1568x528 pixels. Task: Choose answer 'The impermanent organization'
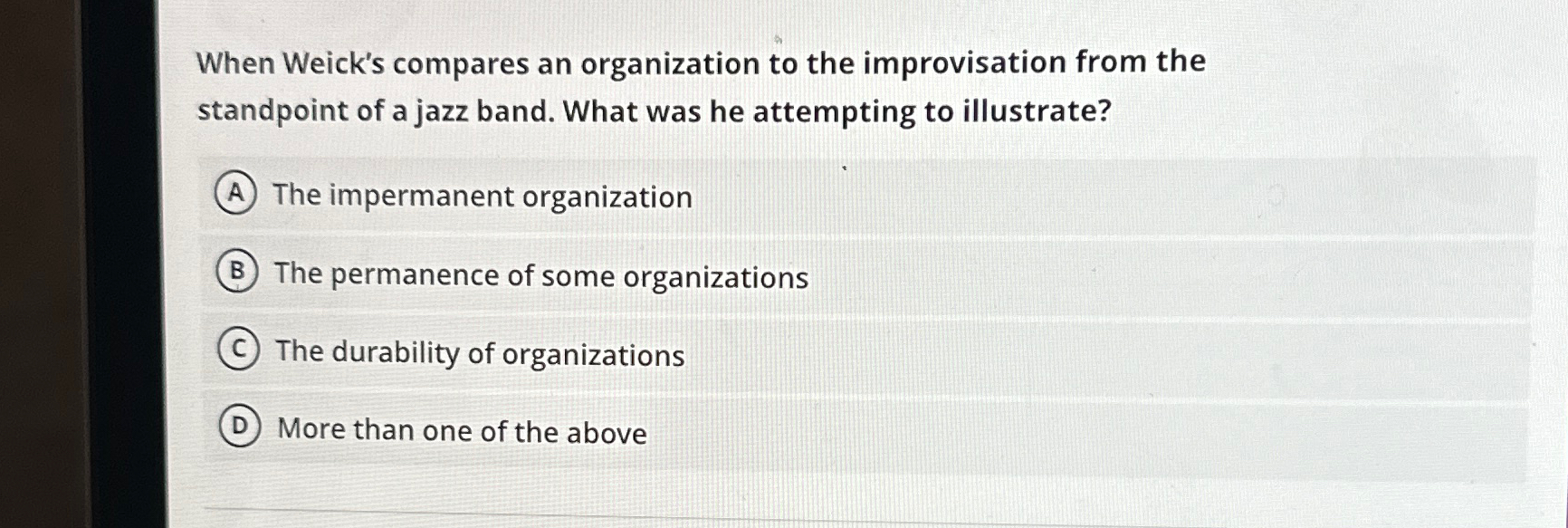(483, 197)
